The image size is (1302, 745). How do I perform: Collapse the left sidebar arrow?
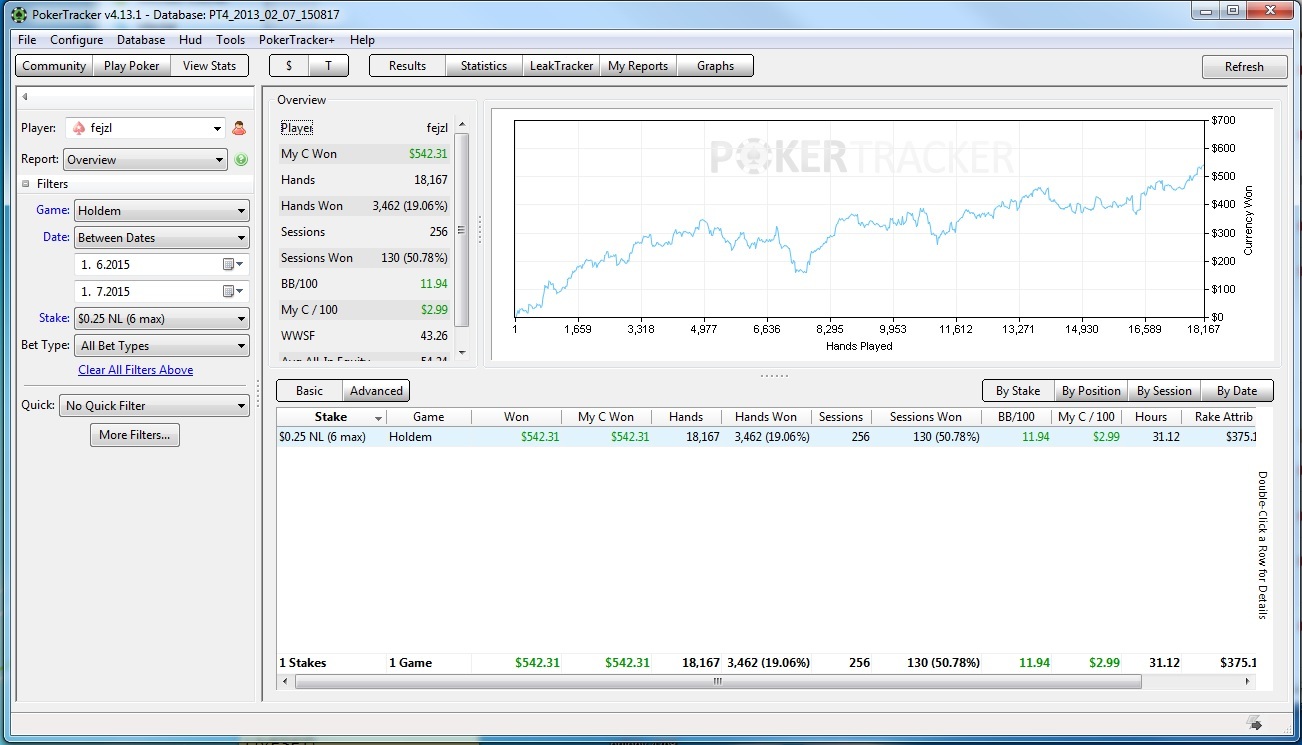coord(25,97)
